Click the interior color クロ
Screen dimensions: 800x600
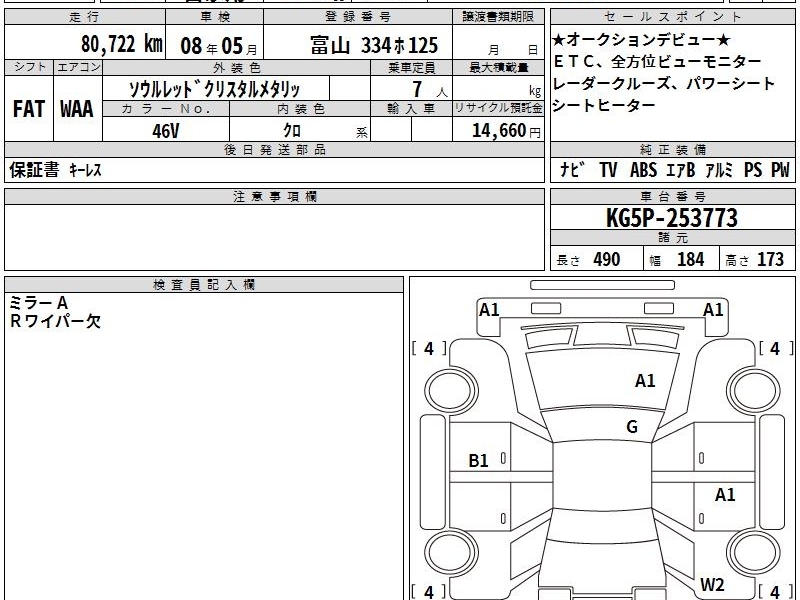point(292,131)
